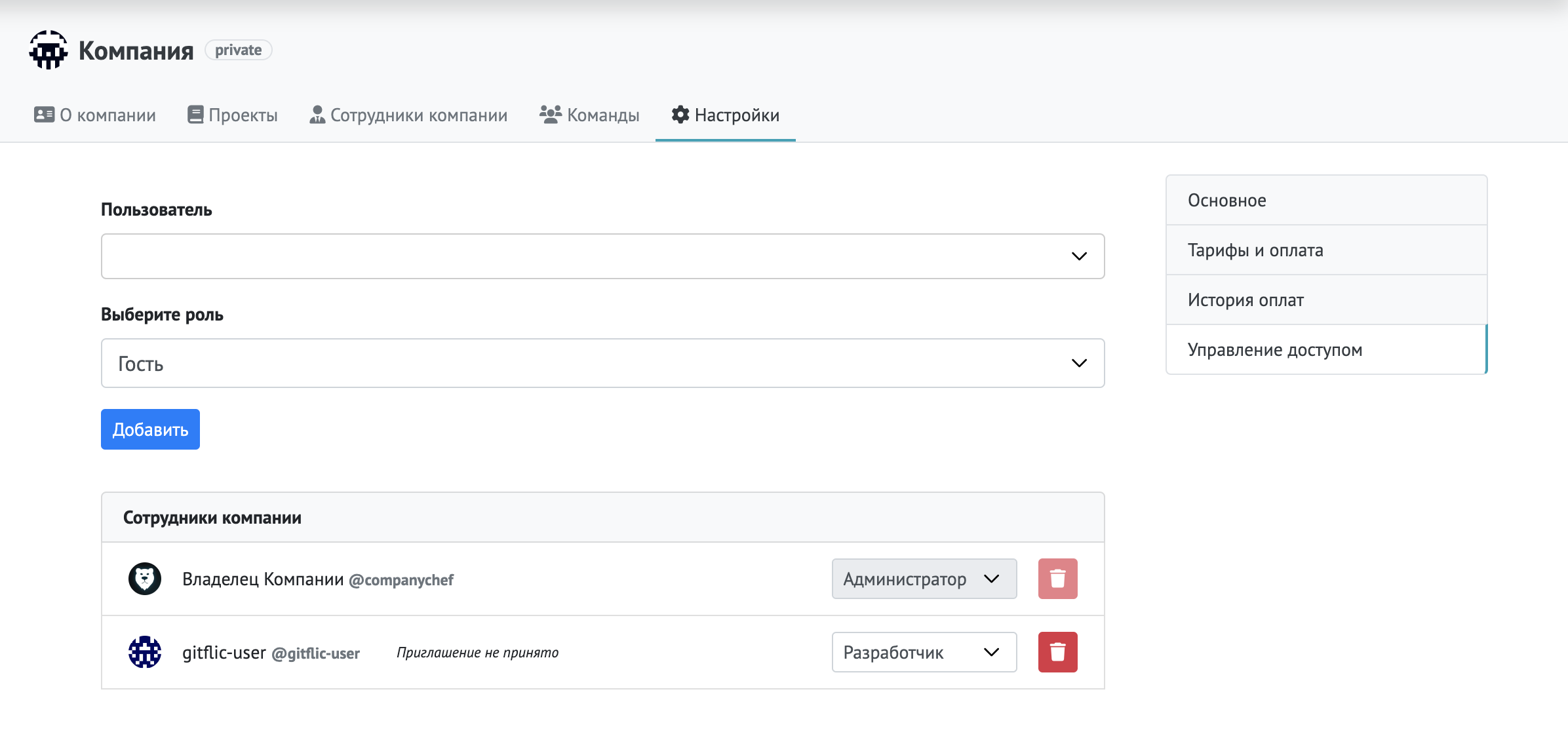Screen dimensions: 1568x738
Task: Click the blue Добавить button
Action: [150, 429]
